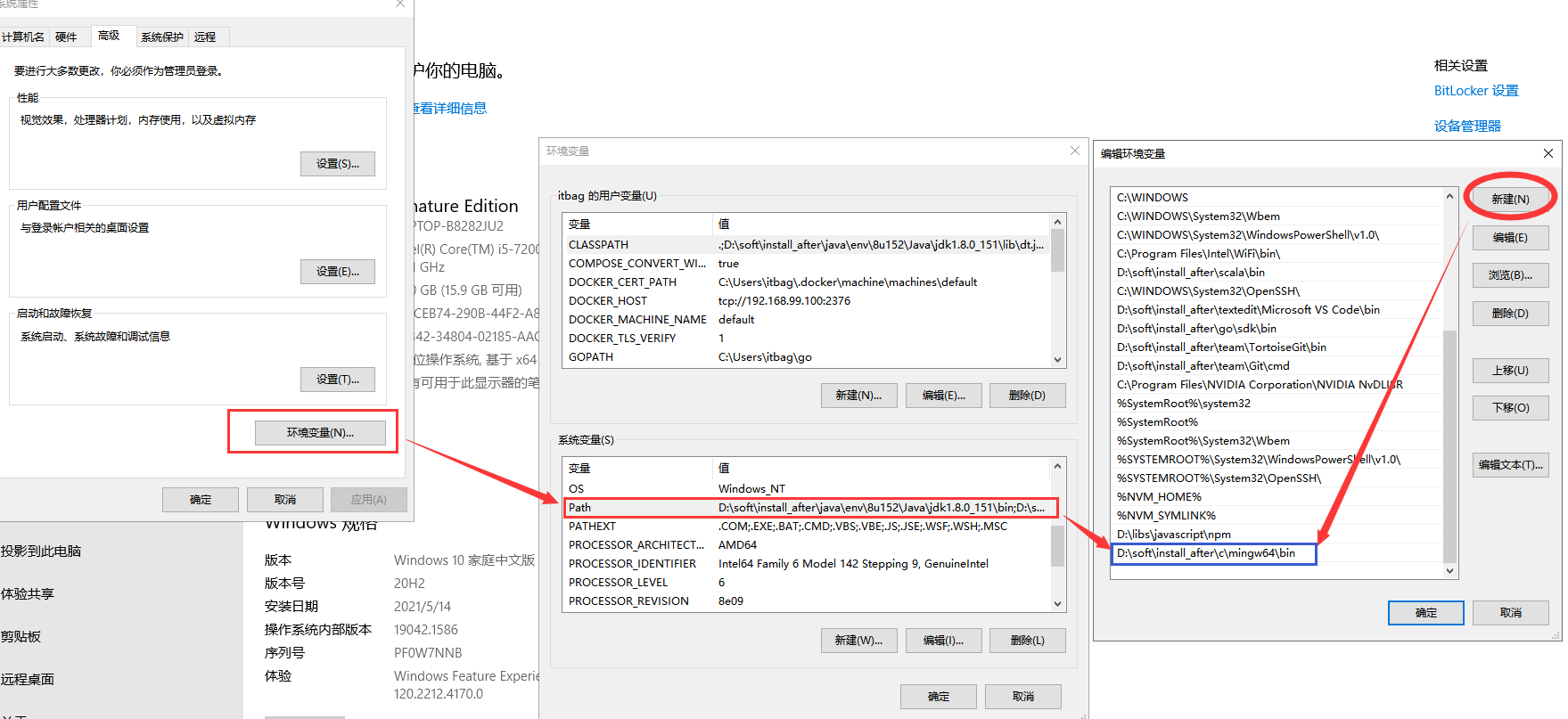
Task: Click 性能 设置(S)... button
Action: (x=337, y=164)
